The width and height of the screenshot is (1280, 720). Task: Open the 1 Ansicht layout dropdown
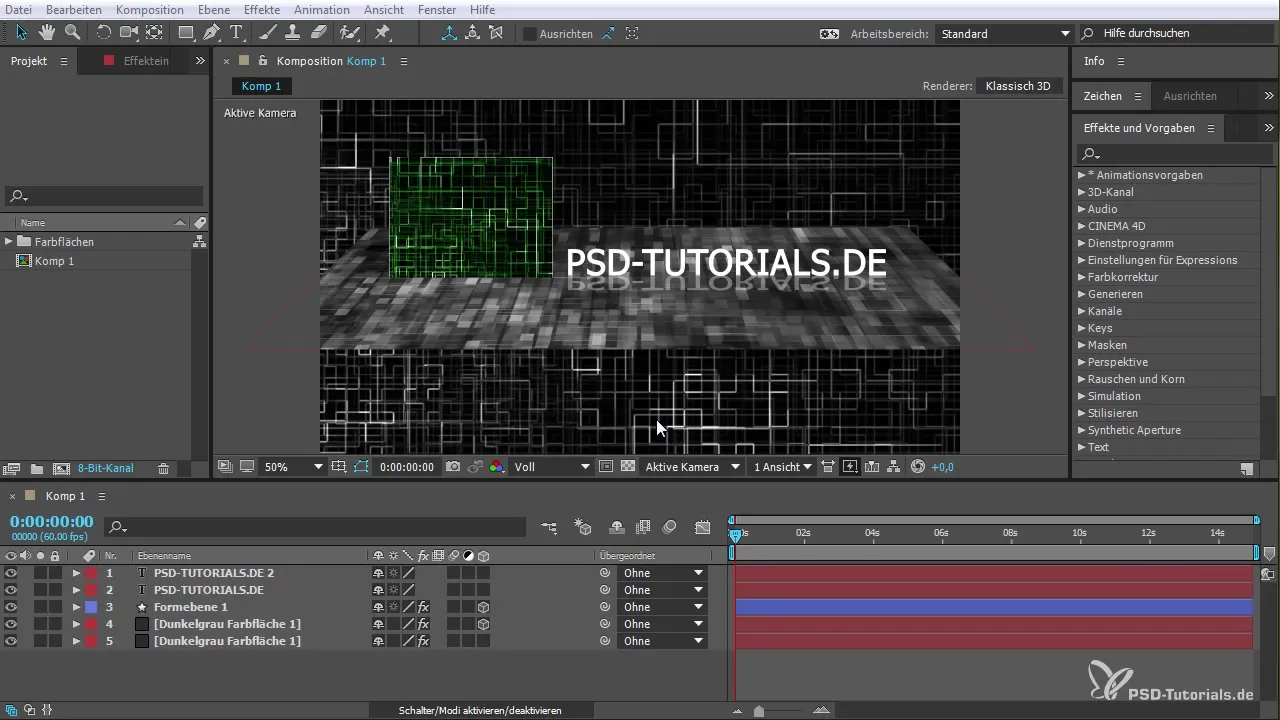[x=782, y=467]
